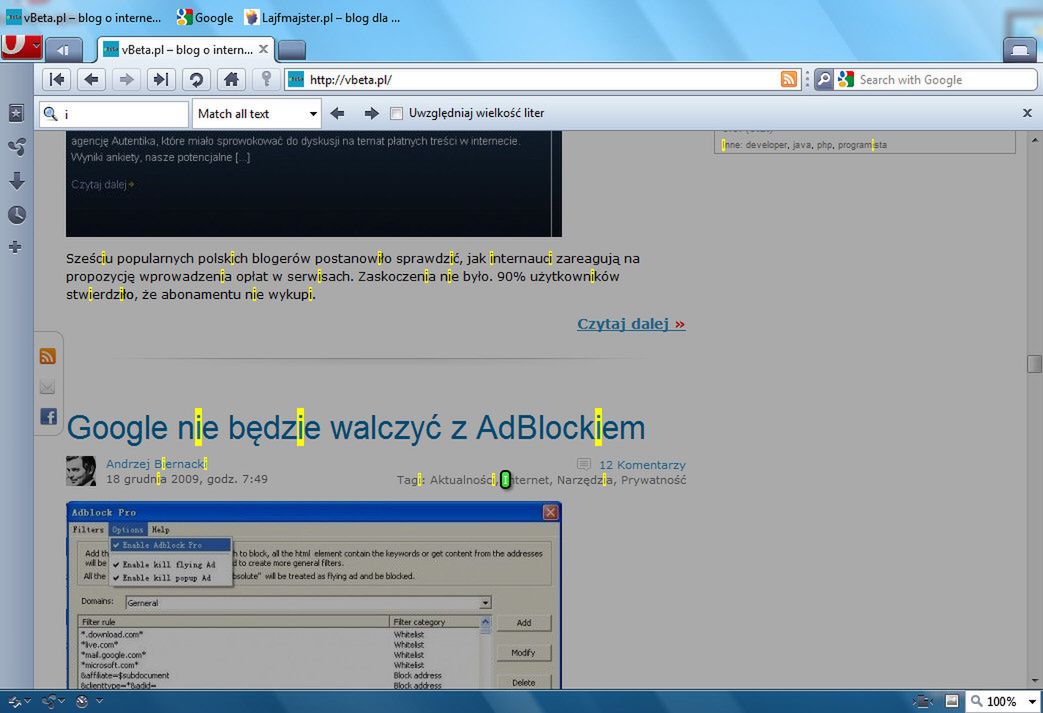Click the password manager key icon

click(266, 80)
